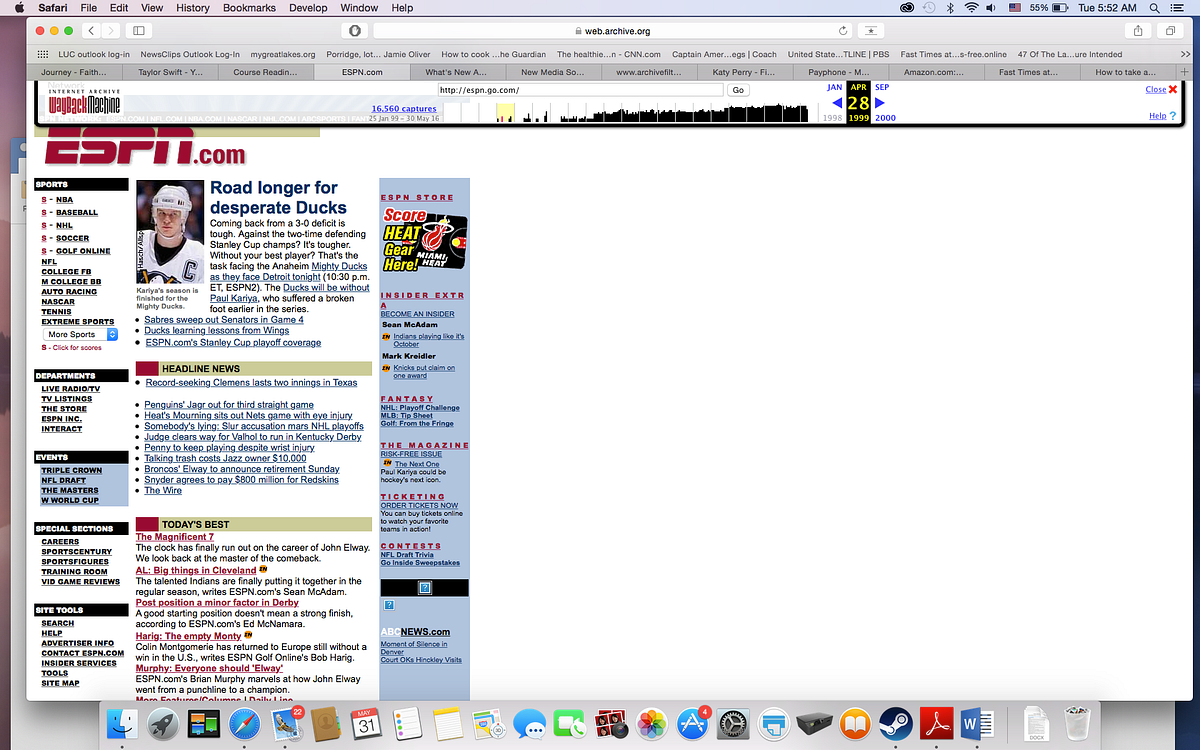Open Messages in the Dock
Screen dimensions: 1200x750
coord(530,725)
